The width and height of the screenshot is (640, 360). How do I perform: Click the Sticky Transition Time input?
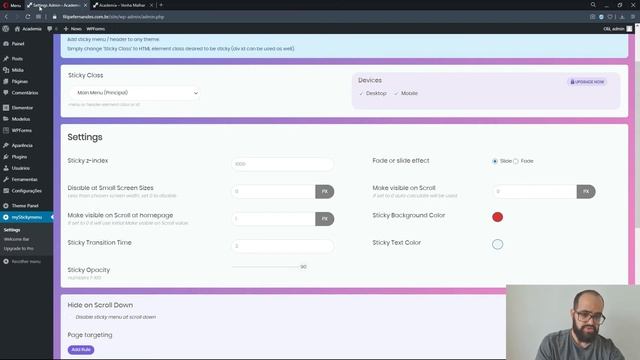pyautogui.click(x=282, y=246)
